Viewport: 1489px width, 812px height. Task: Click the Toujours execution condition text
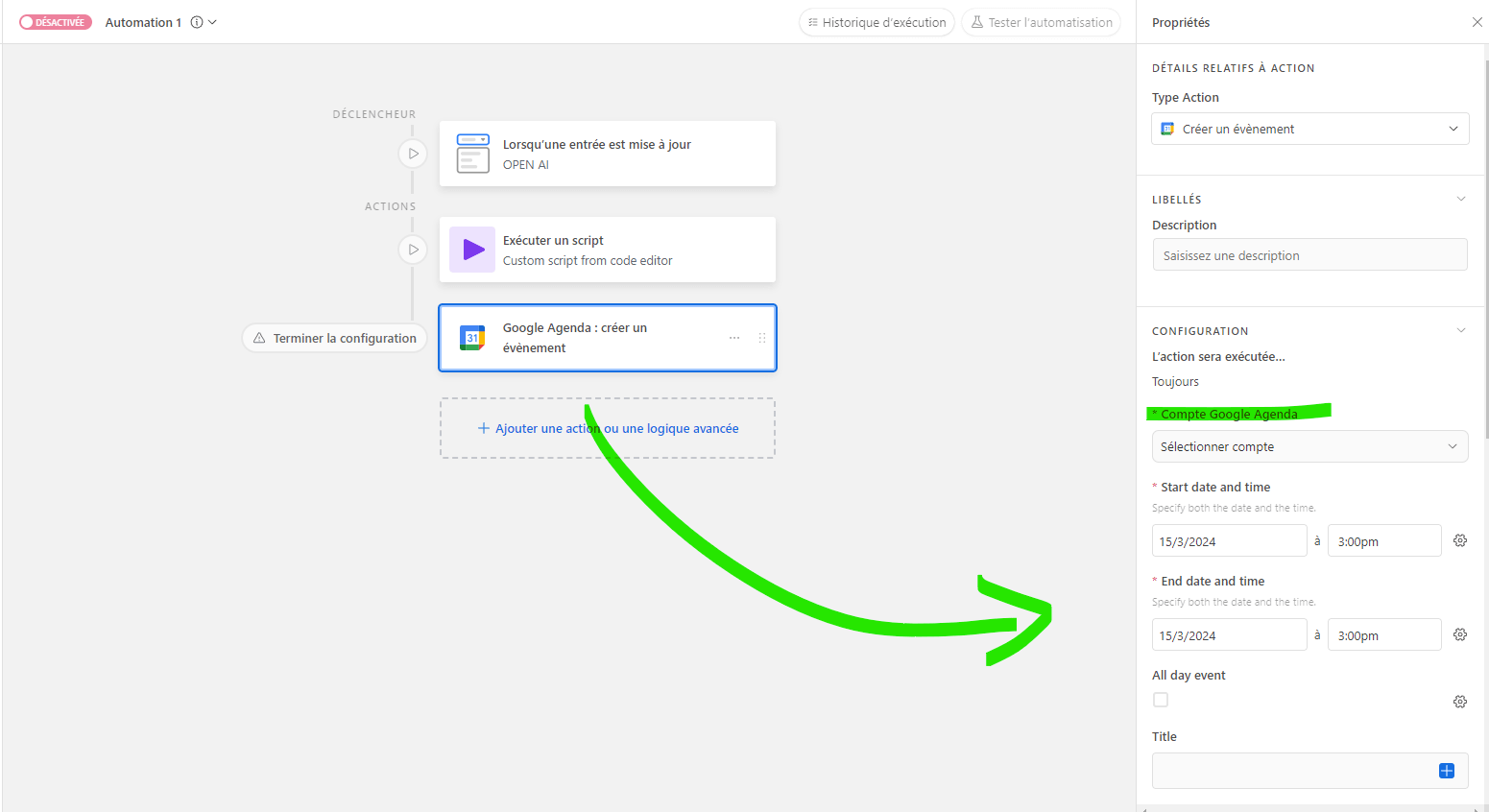point(1175,381)
